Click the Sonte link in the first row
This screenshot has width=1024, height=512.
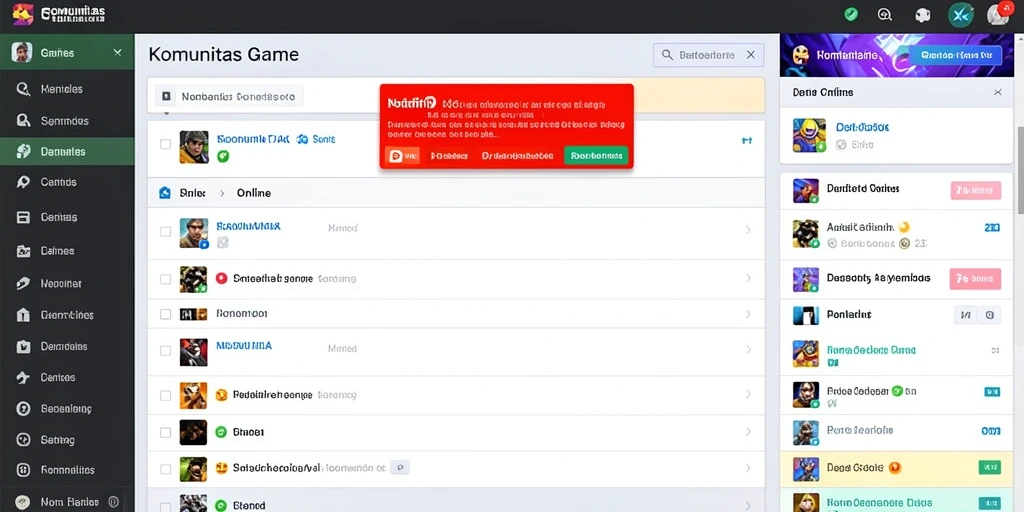324,139
